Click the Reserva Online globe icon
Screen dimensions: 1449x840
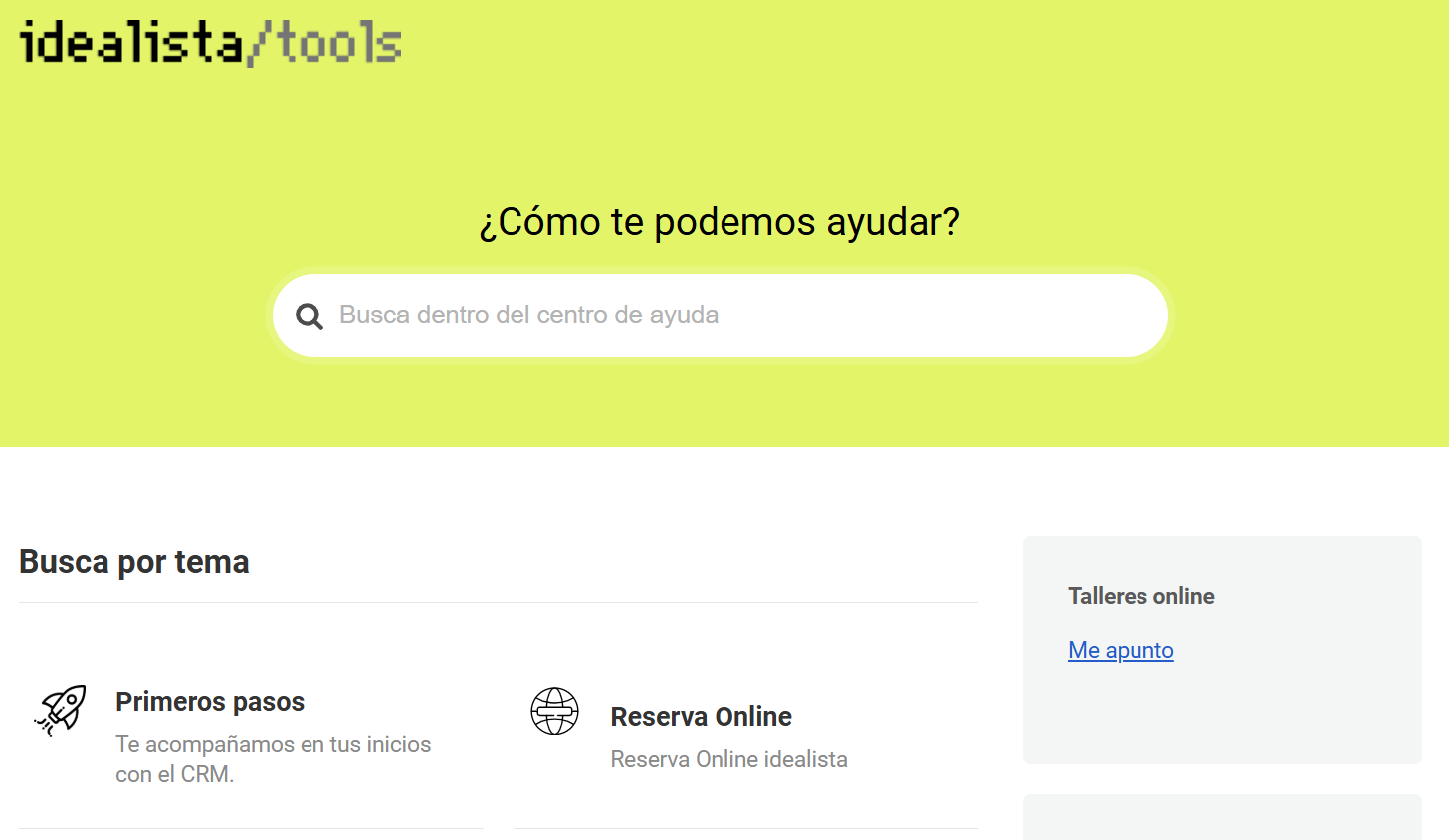[x=554, y=711]
